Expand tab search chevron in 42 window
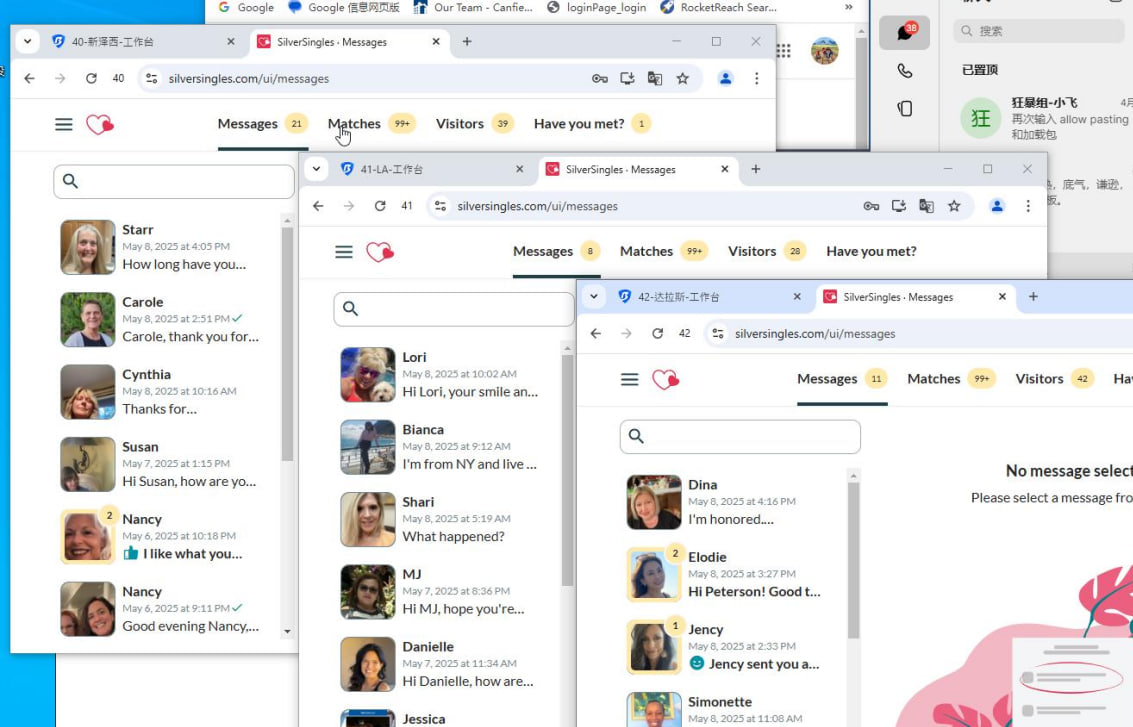This screenshot has height=727, width=1133. (x=594, y=297)
